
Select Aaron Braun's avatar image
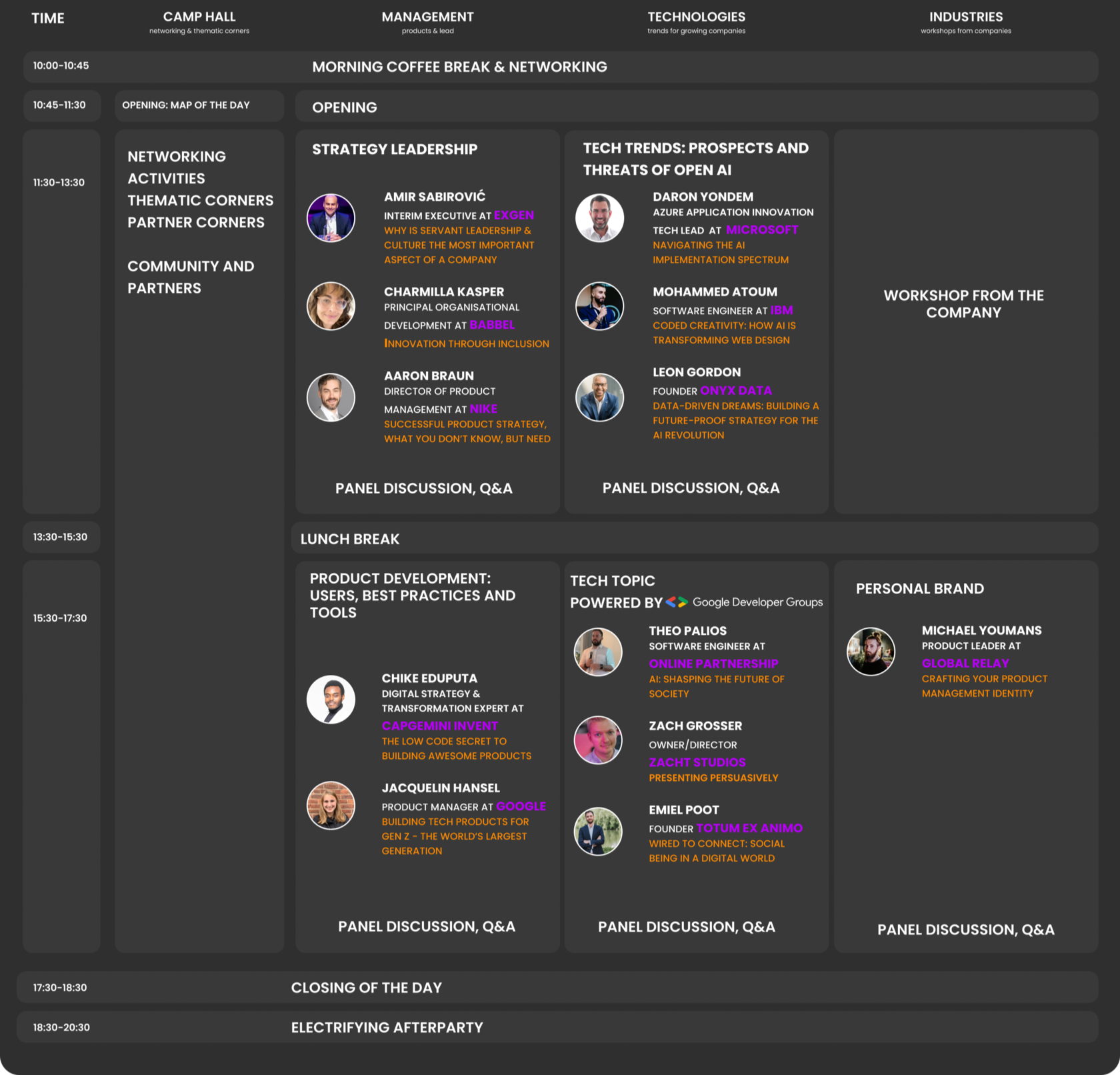click(x=331, y=397)
